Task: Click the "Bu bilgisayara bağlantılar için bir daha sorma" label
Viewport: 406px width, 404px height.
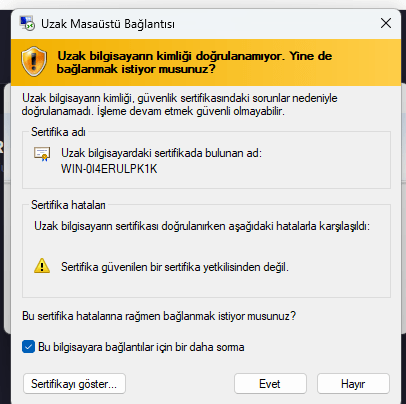Action: point(141,347)
